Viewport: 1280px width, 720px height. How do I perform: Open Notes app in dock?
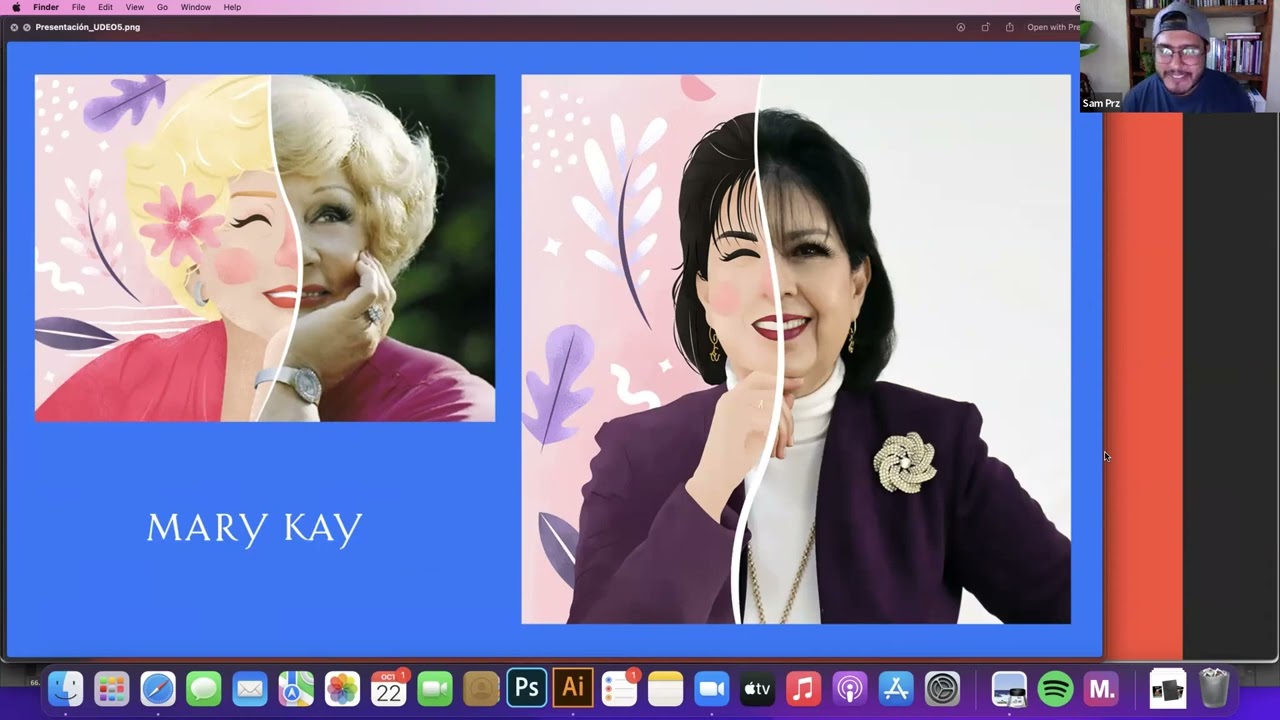tap(665, 688)
